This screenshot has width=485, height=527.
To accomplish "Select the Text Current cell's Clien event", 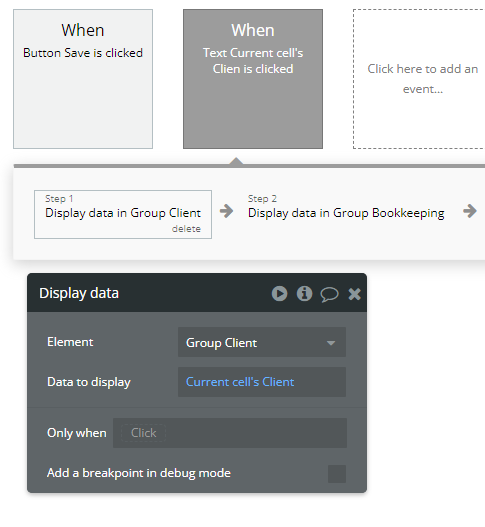I will [253, 79].
